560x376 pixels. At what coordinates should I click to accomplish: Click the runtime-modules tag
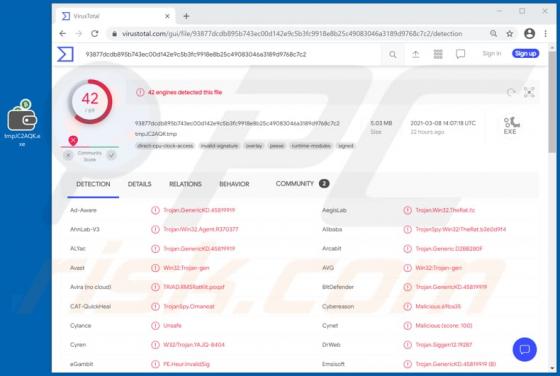coord(311,146)
